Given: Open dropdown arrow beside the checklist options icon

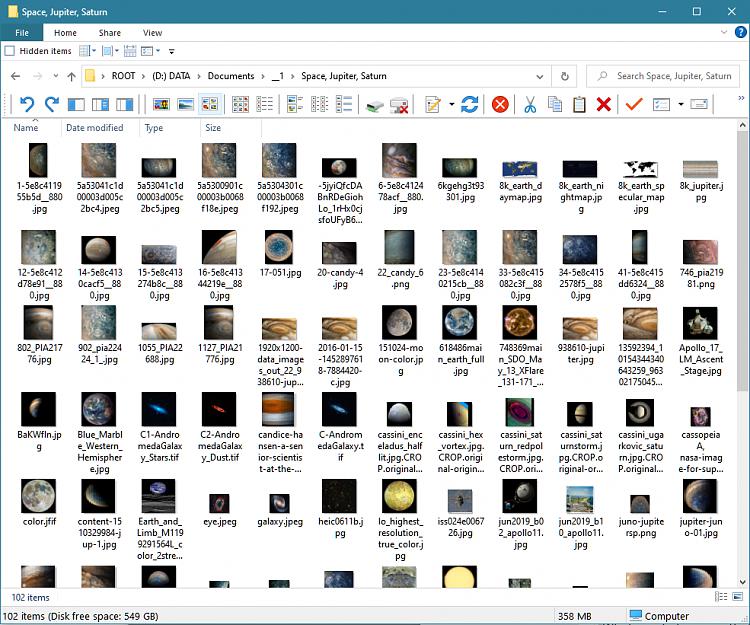Looking at the screenshot, I should point(680,104).
